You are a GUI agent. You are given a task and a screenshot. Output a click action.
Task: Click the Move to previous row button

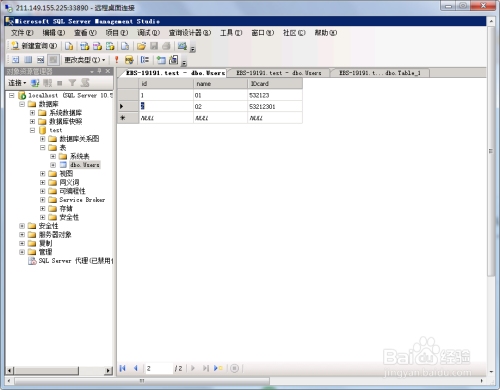[136, 368]
